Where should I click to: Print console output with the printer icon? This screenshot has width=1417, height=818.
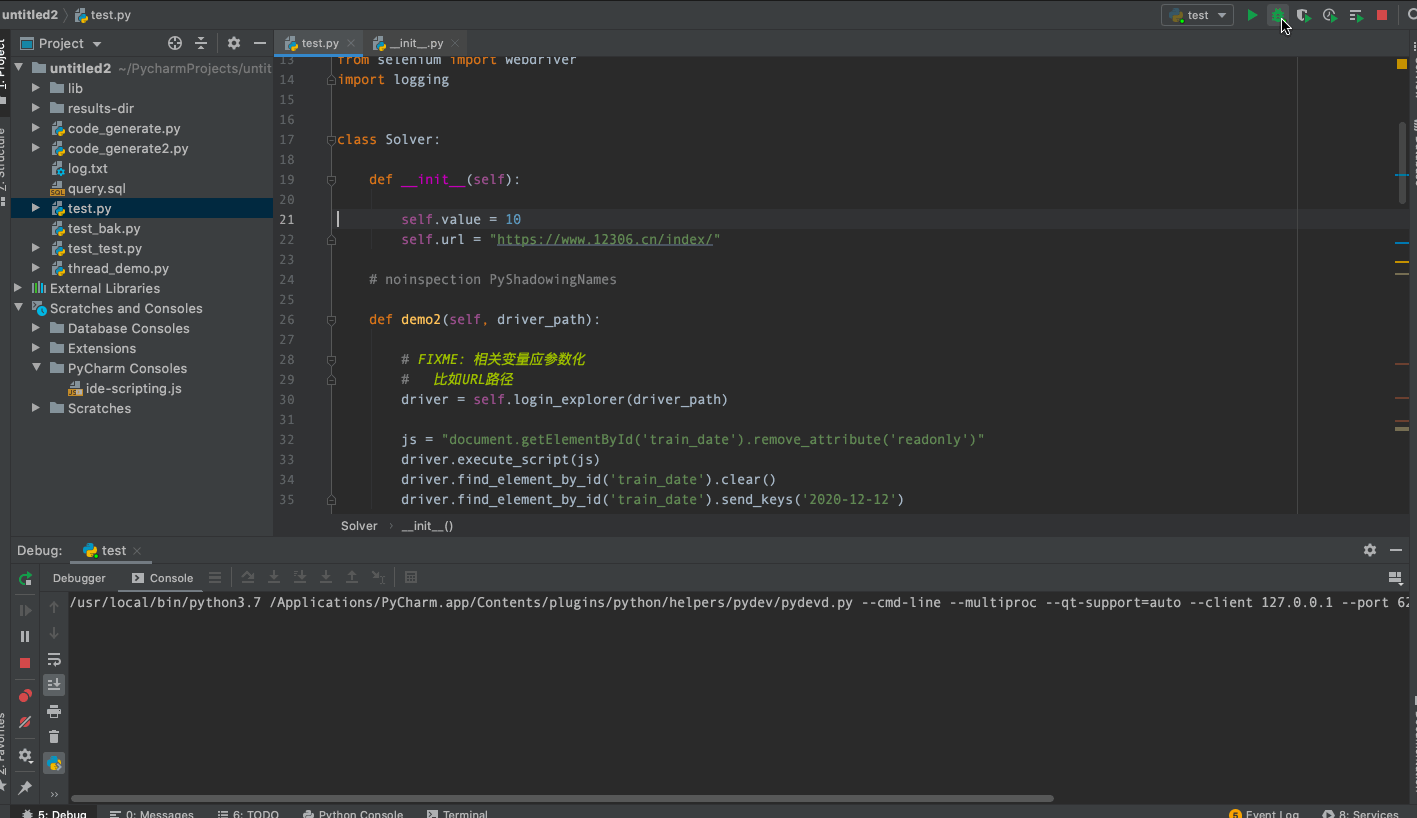[54, 711]
